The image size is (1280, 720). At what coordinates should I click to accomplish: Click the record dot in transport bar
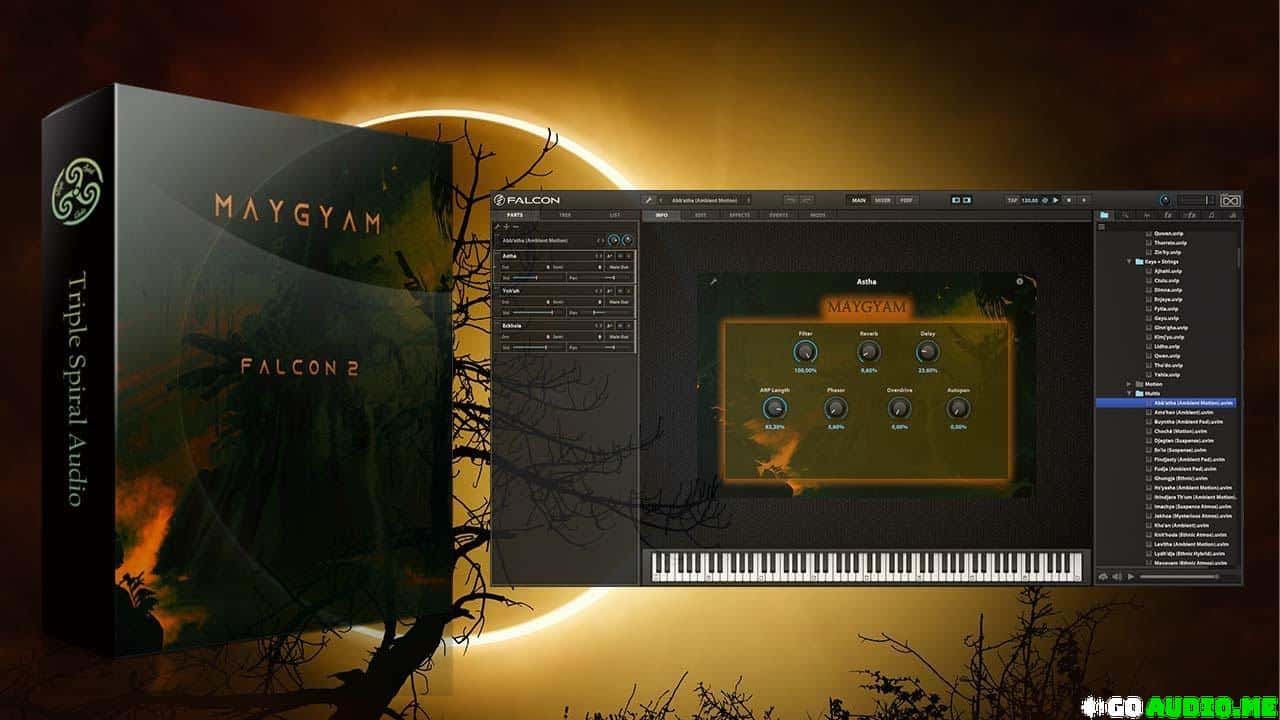pyautogui.click(x=1084, y=200)
